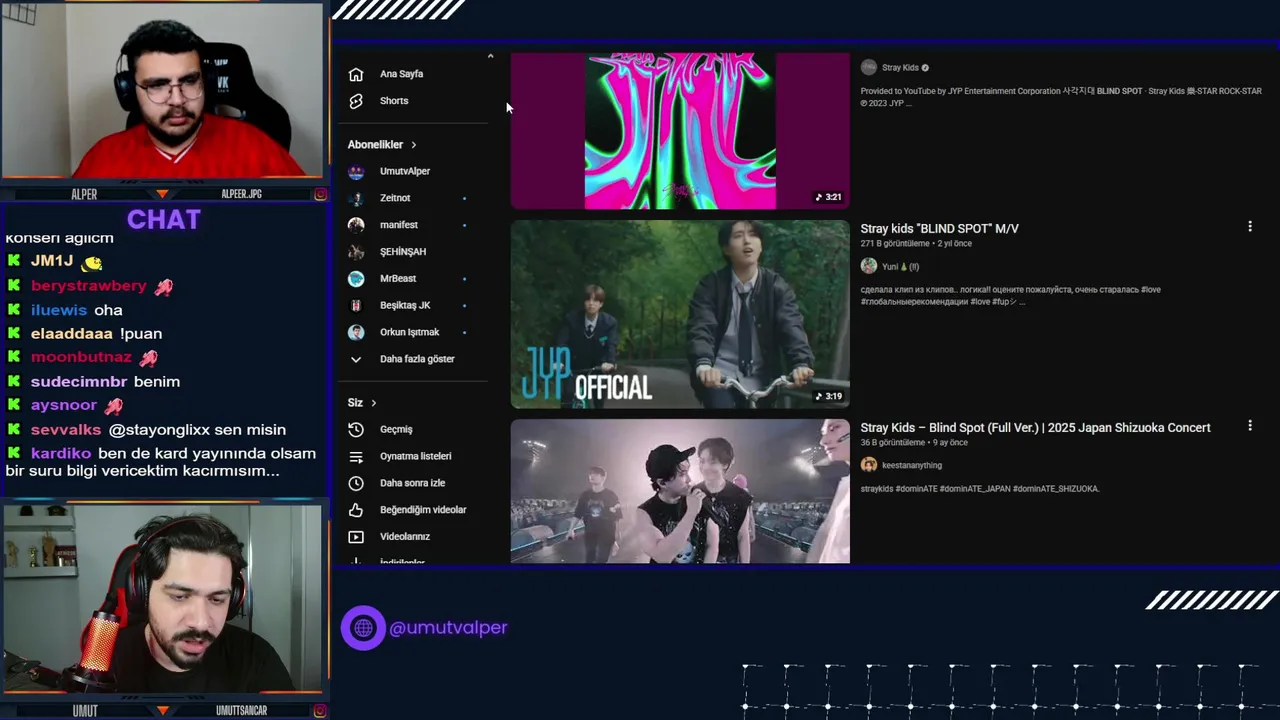Open UmutvAlper channel avatar

coord(356,171)
